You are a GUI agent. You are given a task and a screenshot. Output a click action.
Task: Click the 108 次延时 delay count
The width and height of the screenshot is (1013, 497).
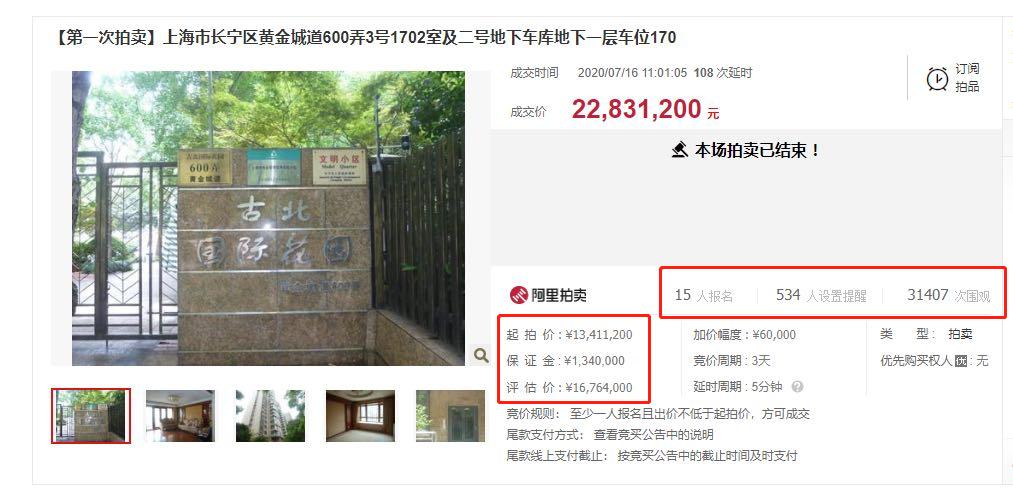point(722,73)
